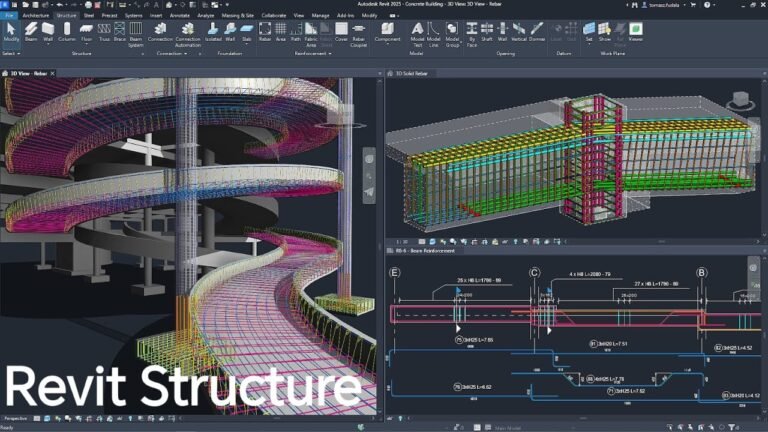The height and width of the screenshot is (432, 768).
Task: Choose the Beam tool
Action: click(31, 32)
